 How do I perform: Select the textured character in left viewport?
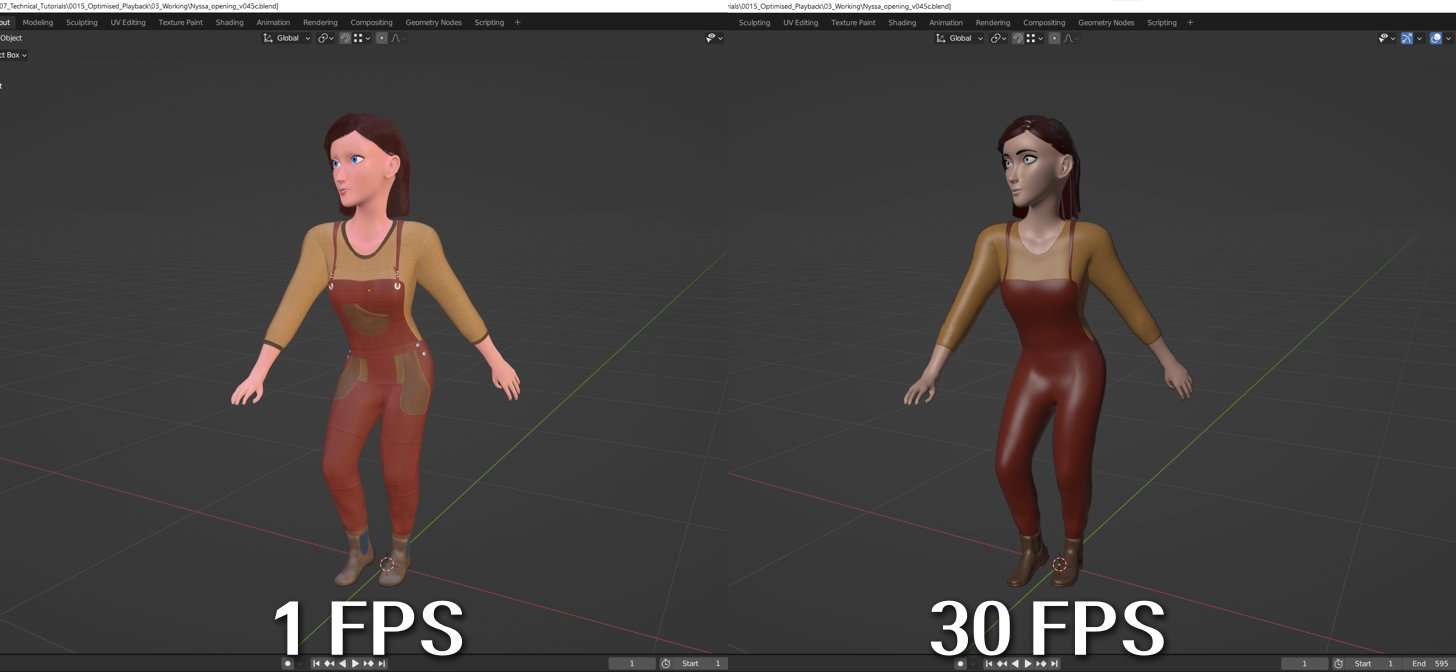click(x=378, y=350)
